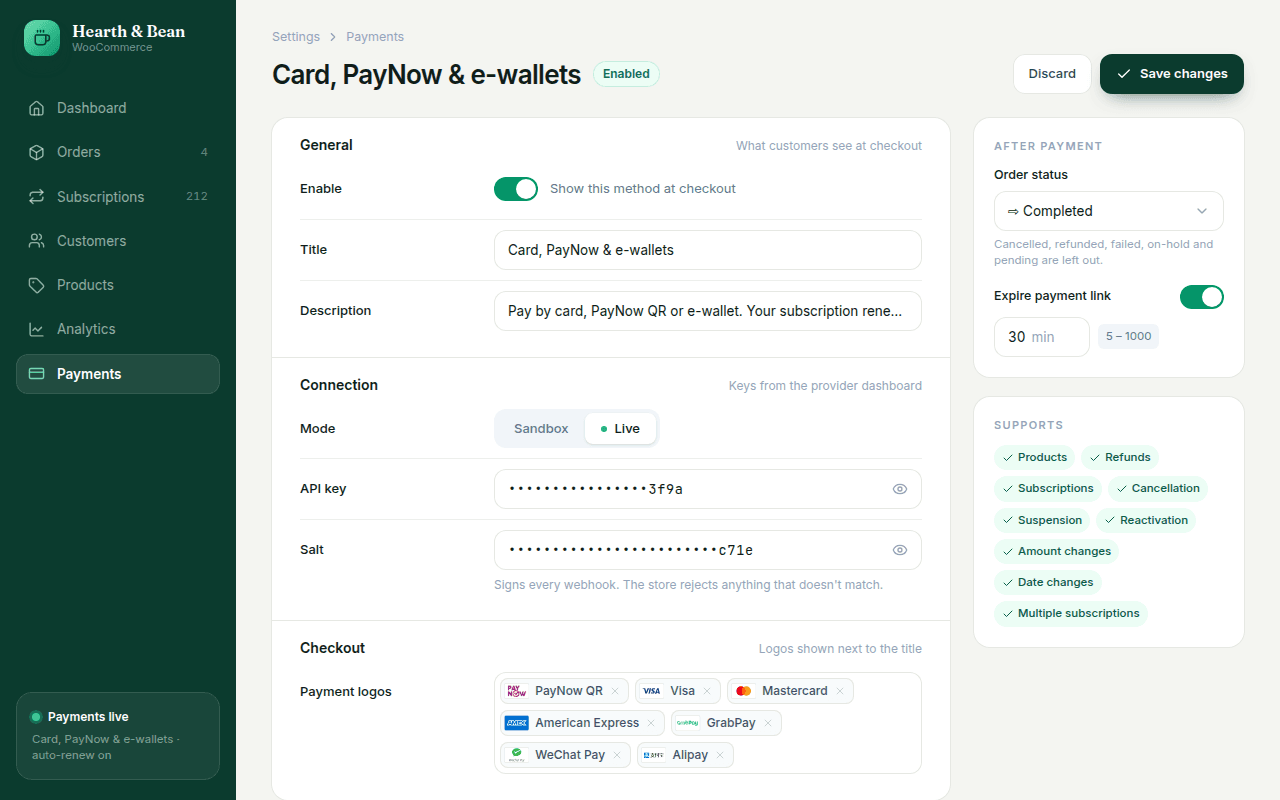Toggle the Enable method at checkout switch
The width and height of the screenshot is (1280, 800).
tap(516, 189)
